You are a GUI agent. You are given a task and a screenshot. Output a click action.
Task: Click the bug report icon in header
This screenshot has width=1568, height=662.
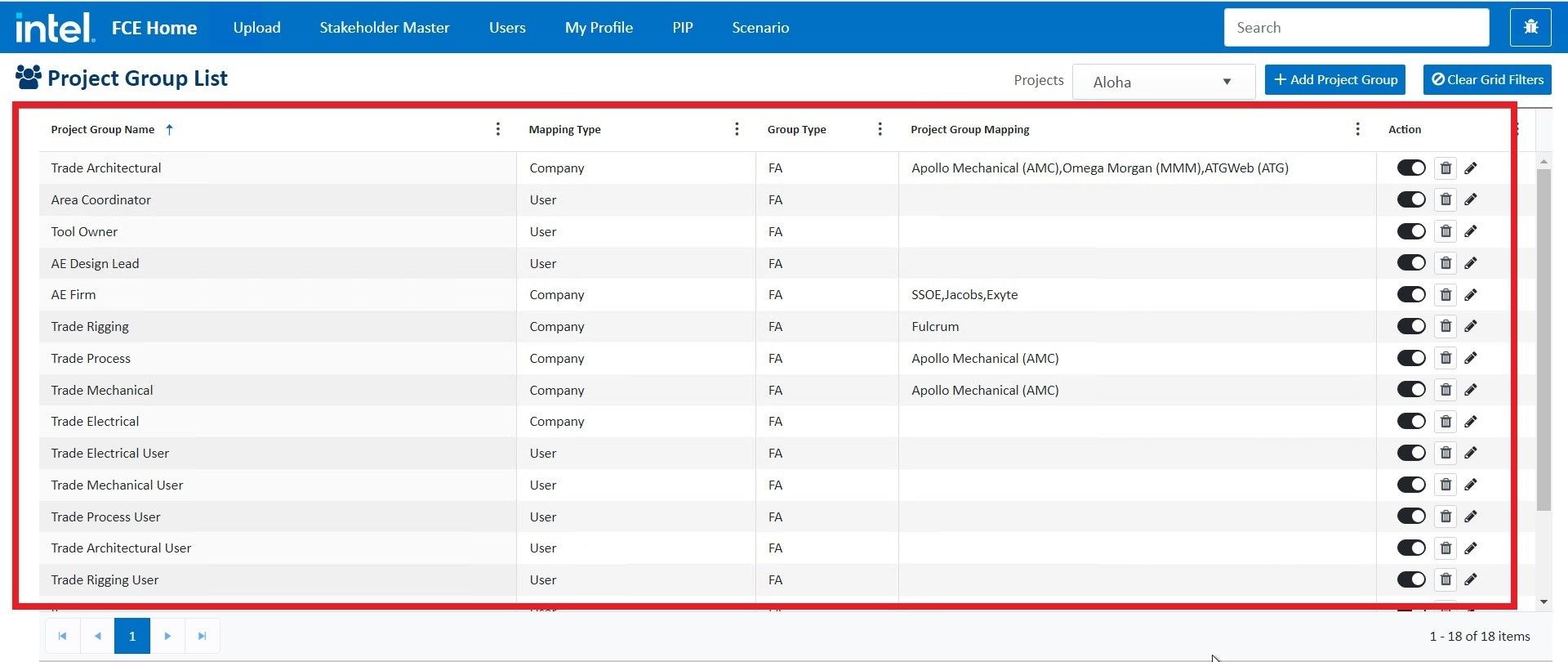point(1530,28)
